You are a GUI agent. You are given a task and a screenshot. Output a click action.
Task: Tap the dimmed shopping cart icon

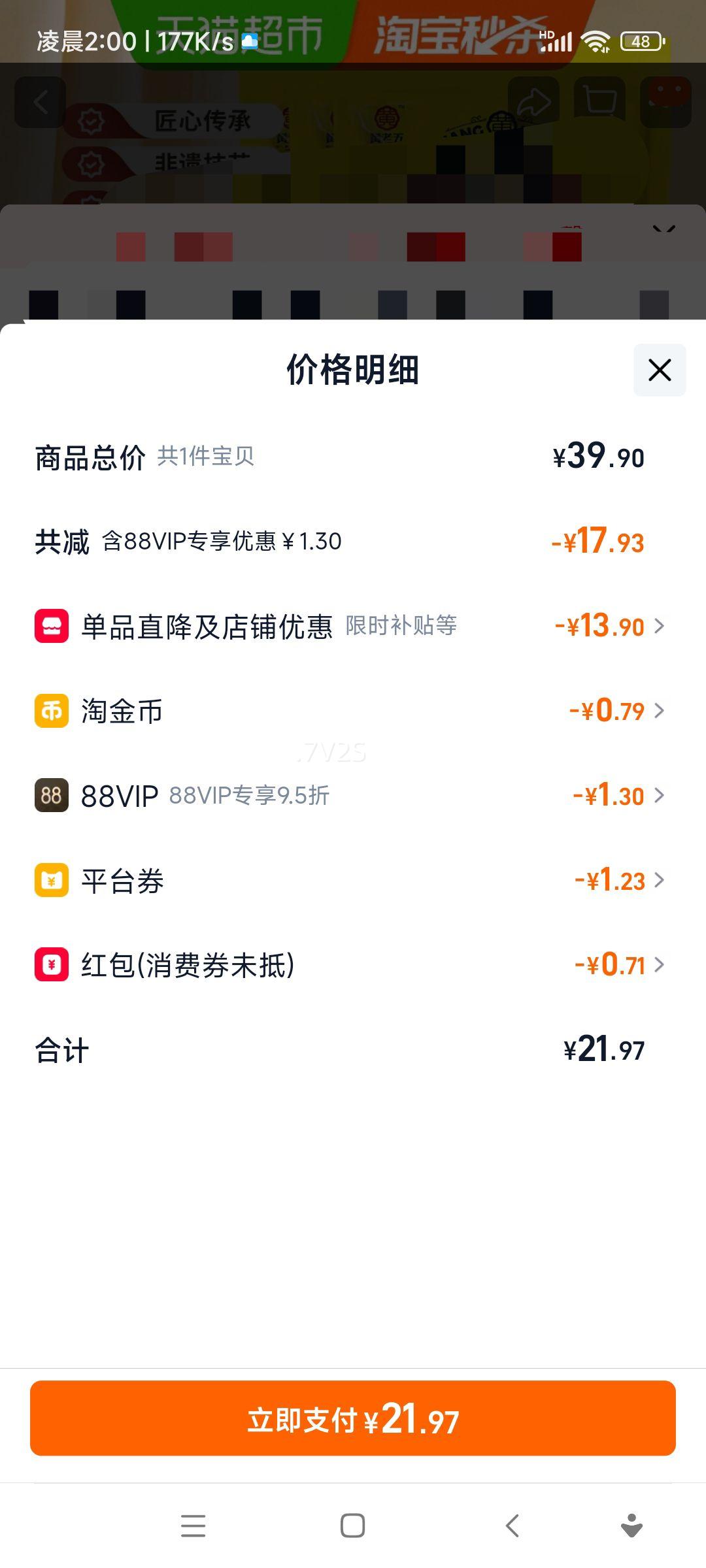tap(599, 103)
